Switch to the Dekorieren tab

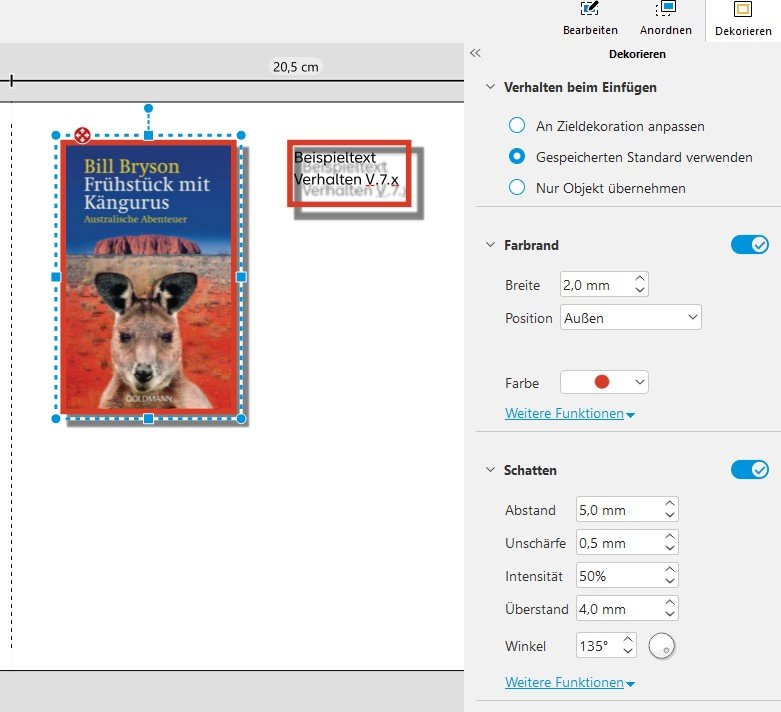click(x=743, y=19)
